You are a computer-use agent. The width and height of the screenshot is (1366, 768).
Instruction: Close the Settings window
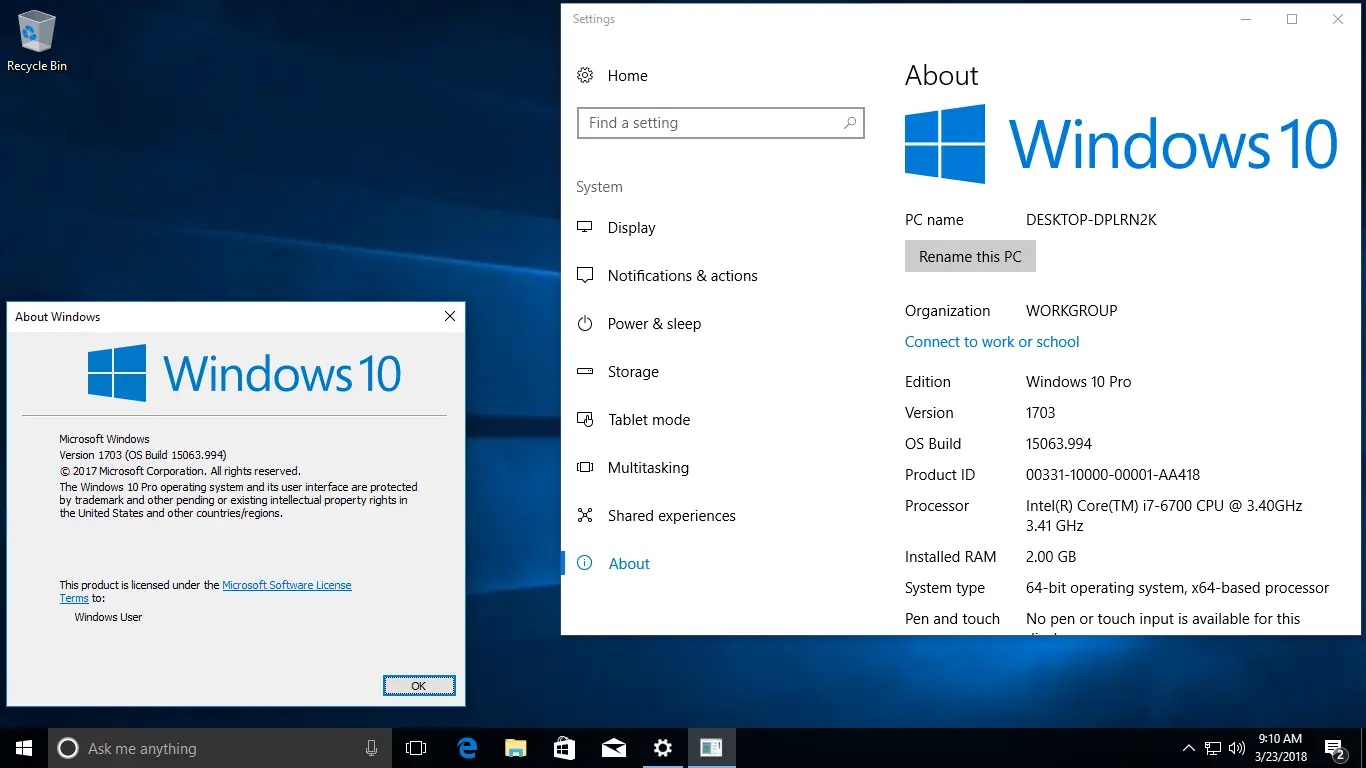tap(1338, 19)
